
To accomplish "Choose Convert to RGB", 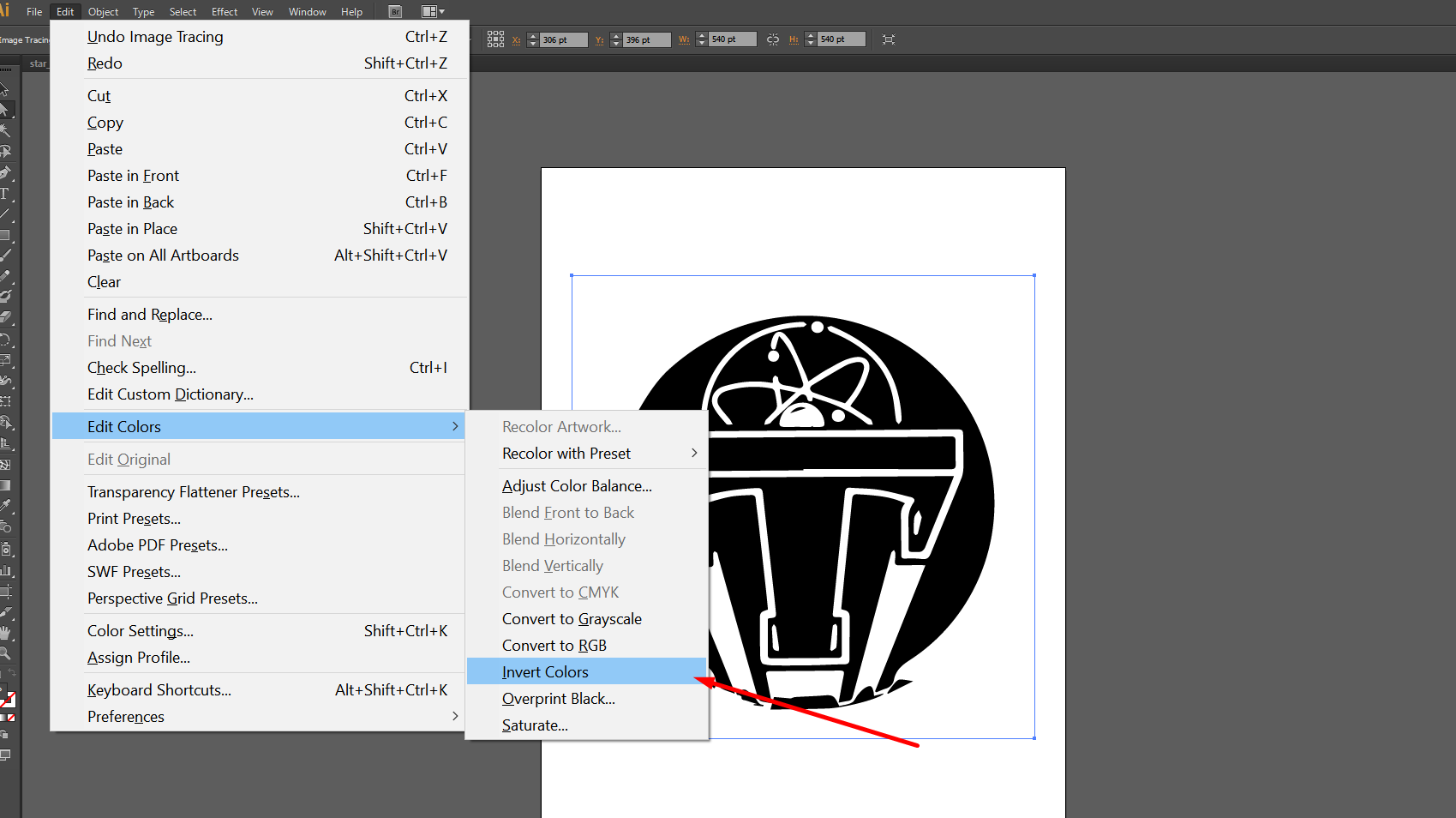I will (586, 645).
